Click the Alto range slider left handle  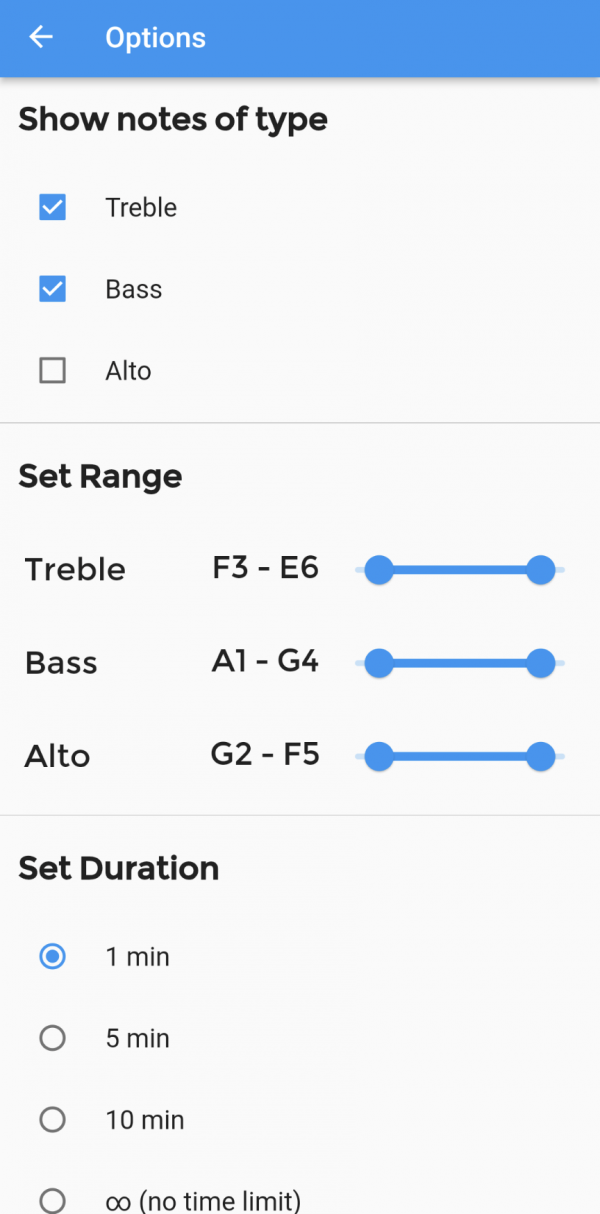(x=378, y=757)
